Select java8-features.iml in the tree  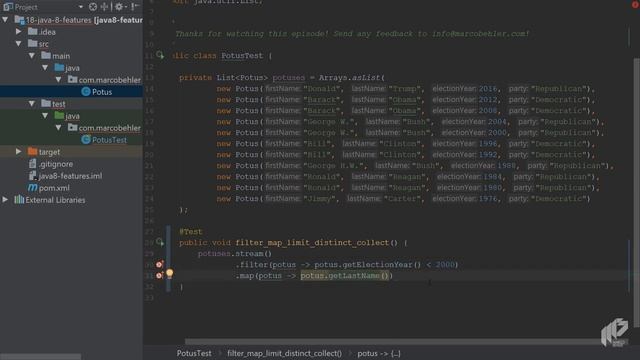pyautogui.click(x=71, y=176)
